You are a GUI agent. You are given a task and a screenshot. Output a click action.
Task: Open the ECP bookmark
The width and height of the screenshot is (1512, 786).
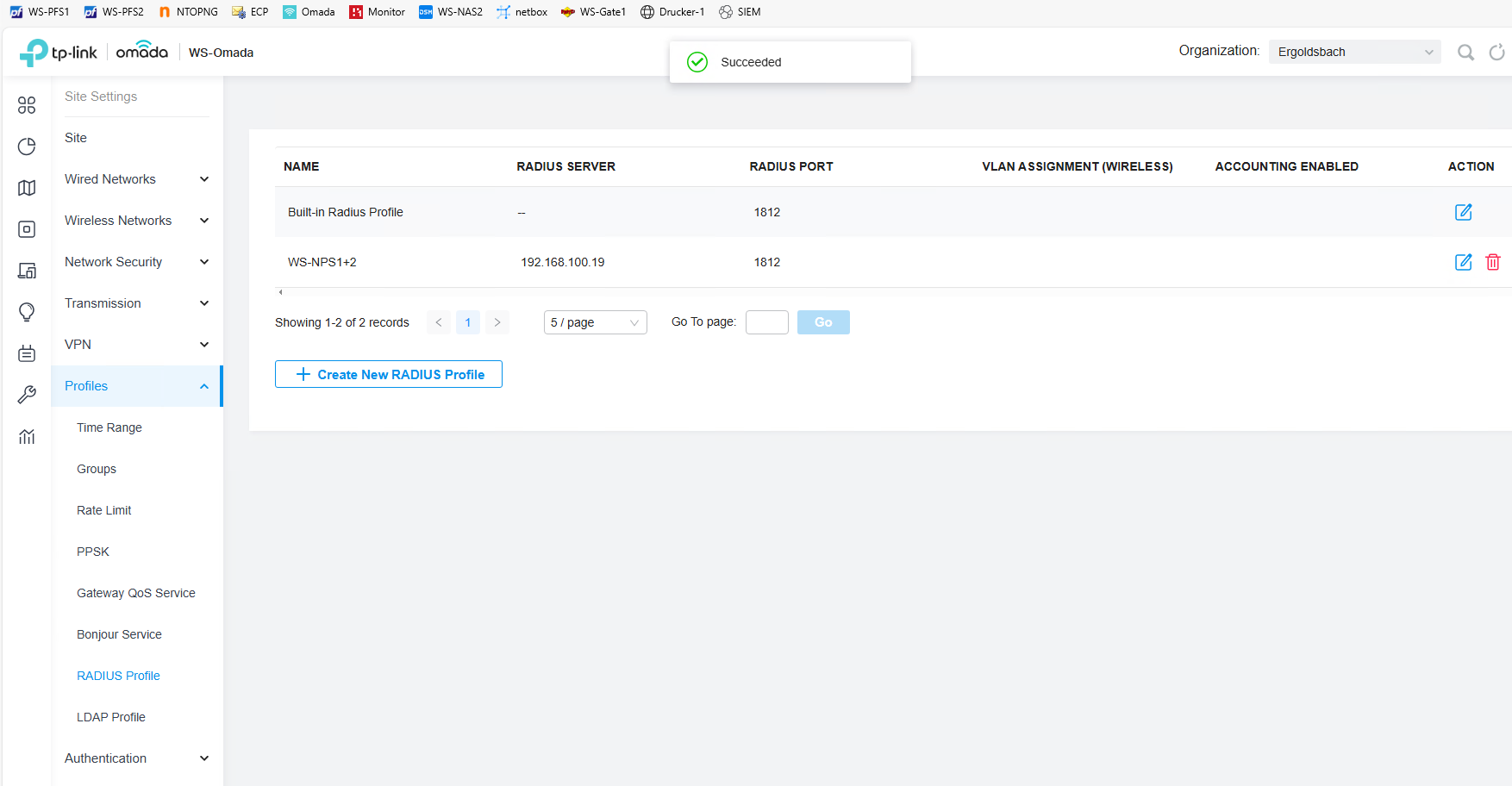click(x=250, y=12)
